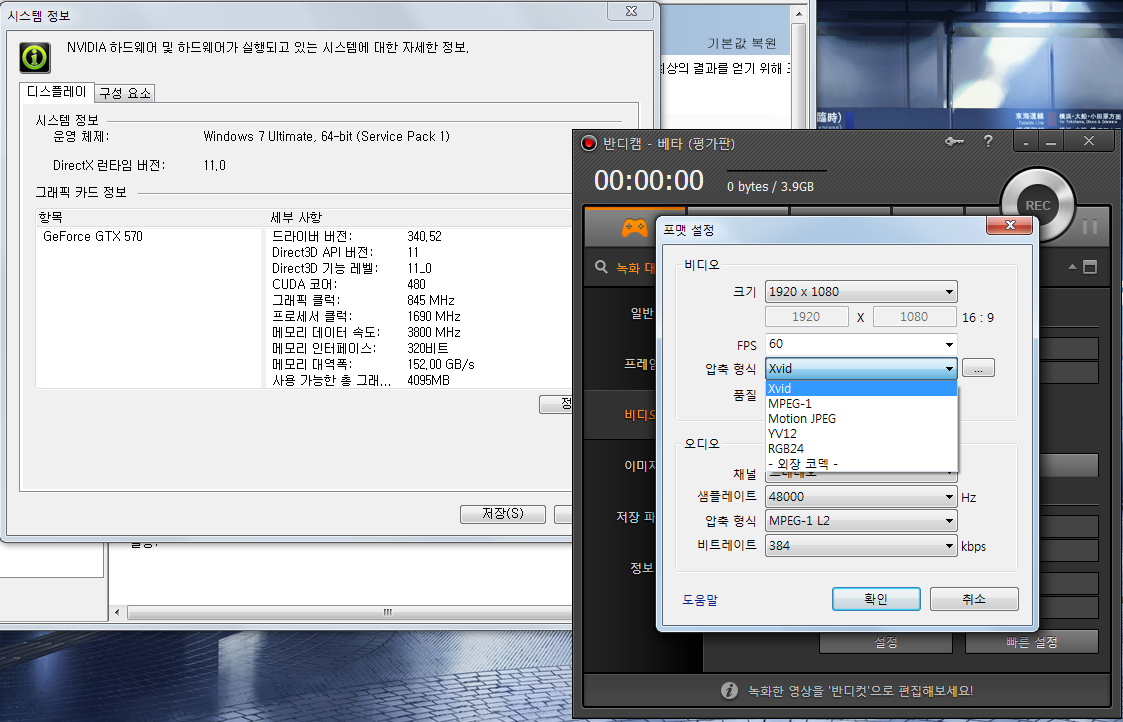Click the height field showing 1080
The width and height of the screenshot is (1123, 722).
pos(915,317)
